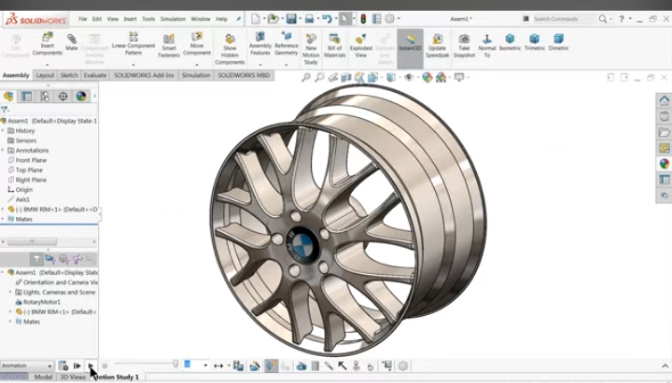Switch to Isometric view
672x383 pixels.
click(x=510, y=43)
